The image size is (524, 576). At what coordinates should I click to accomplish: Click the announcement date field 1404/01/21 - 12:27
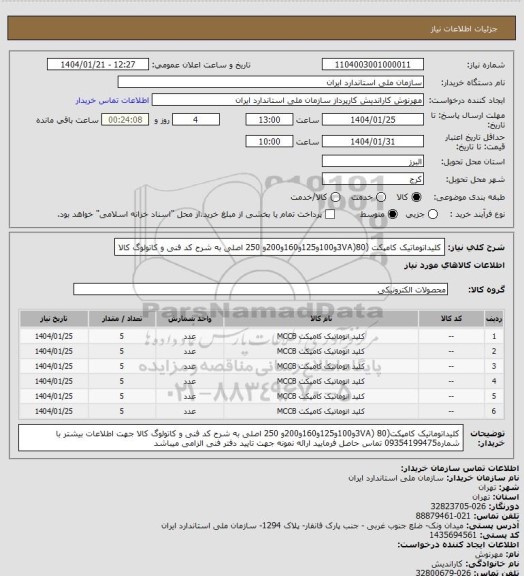point(98,65)
